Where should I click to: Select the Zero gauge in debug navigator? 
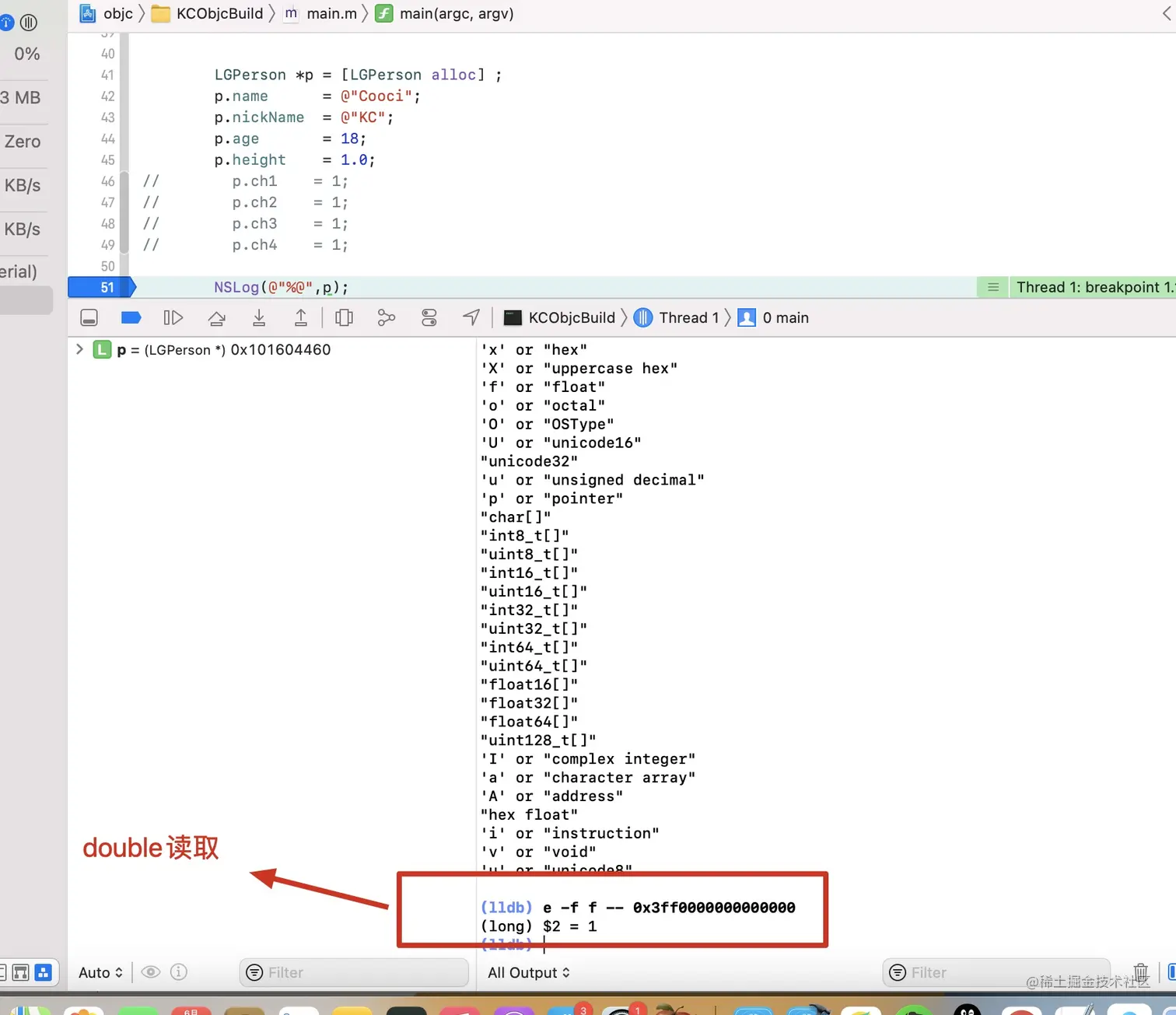(x=23, y=142)
